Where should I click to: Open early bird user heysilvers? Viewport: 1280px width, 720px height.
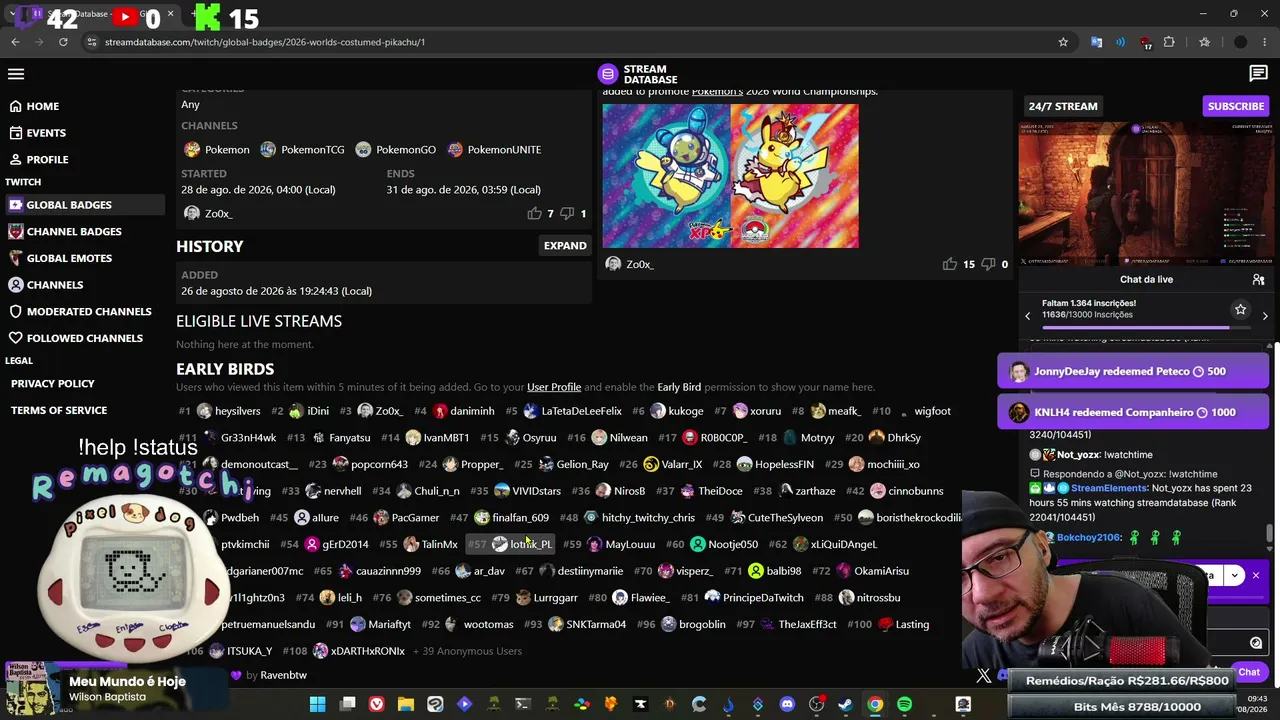click(228, 411)
